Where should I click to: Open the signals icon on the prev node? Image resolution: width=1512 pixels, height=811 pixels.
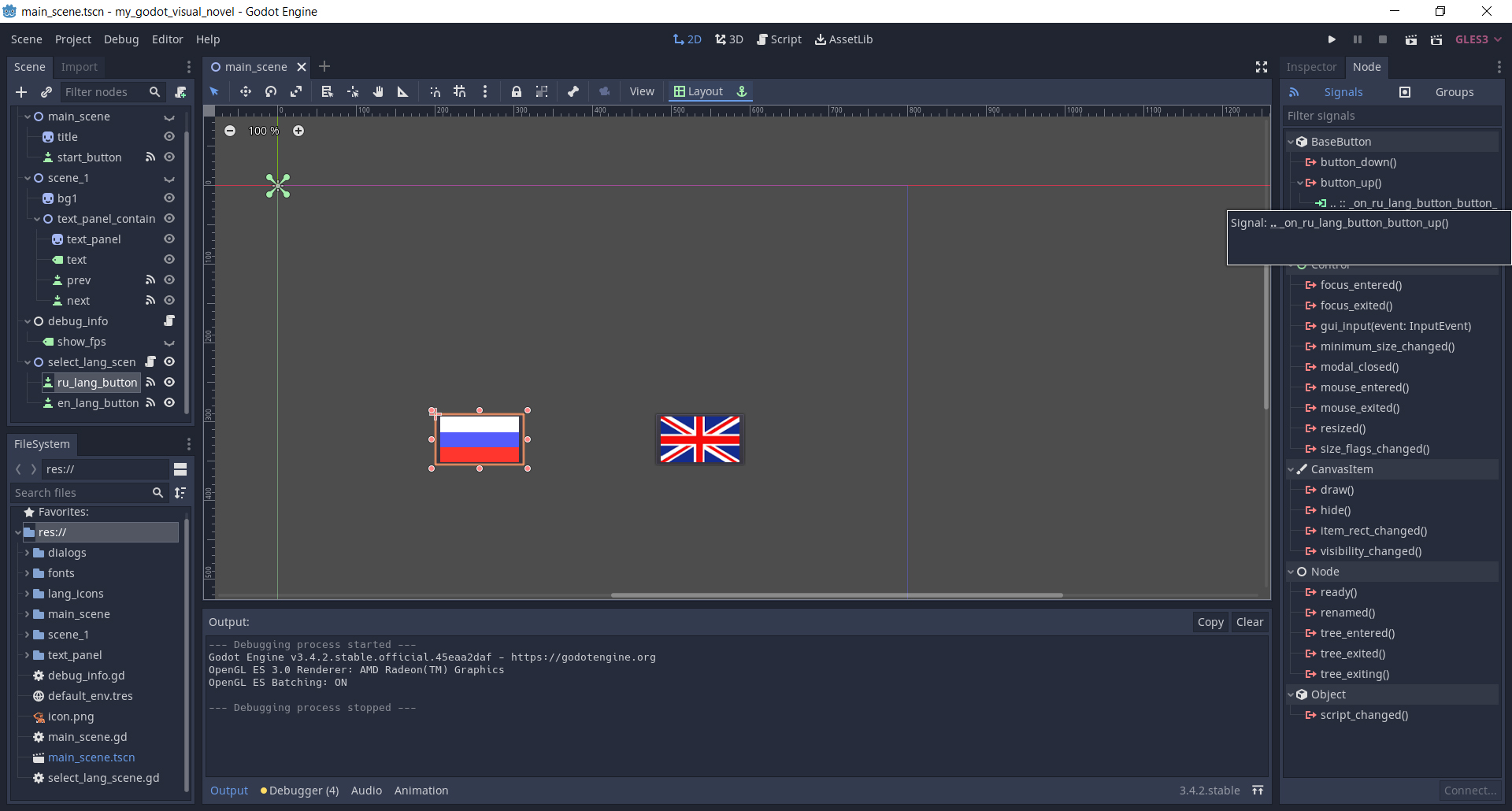pos(150,280)
